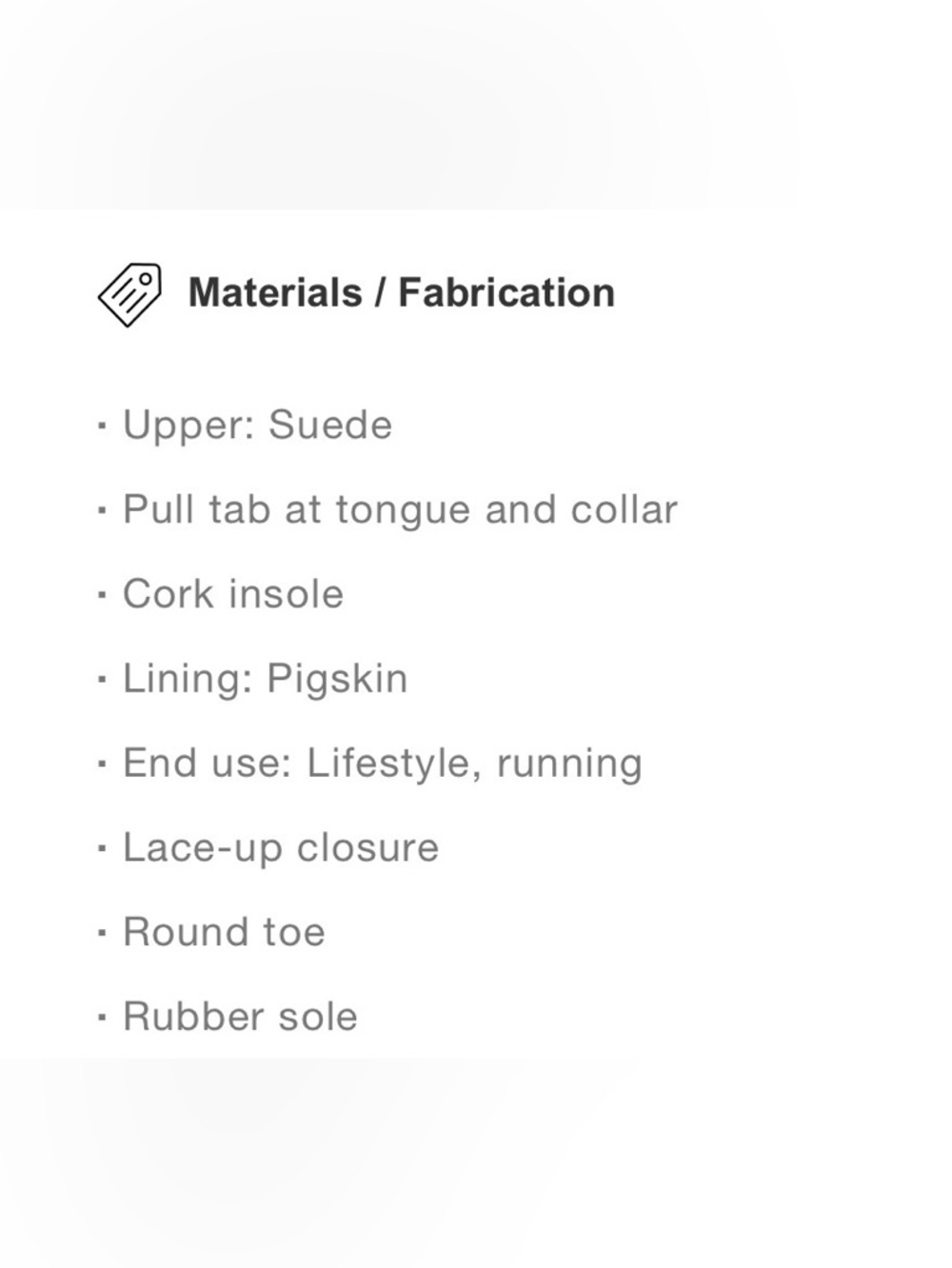Click the bullet before Cork insole
The image size is (952, 1268).
(102, 596)
